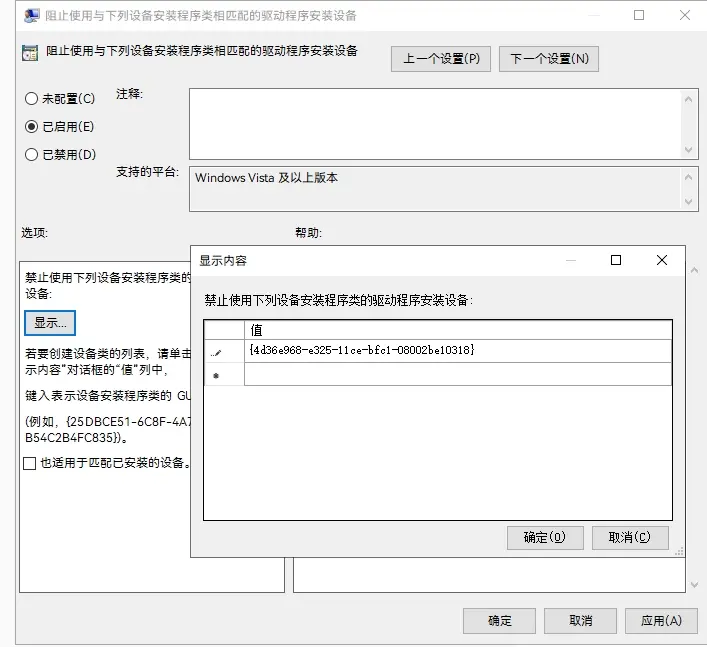Click the asterisk new-row icon

(216, 375)
